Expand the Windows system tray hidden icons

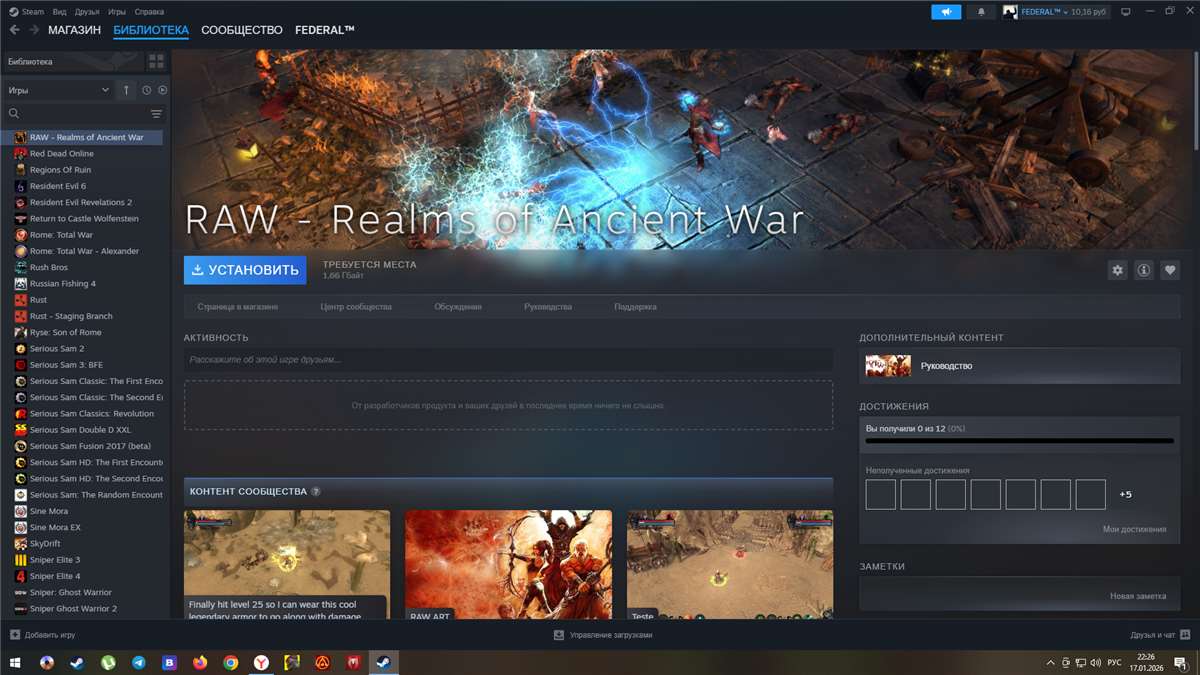pyautogui.click(x=1050, y=663)
